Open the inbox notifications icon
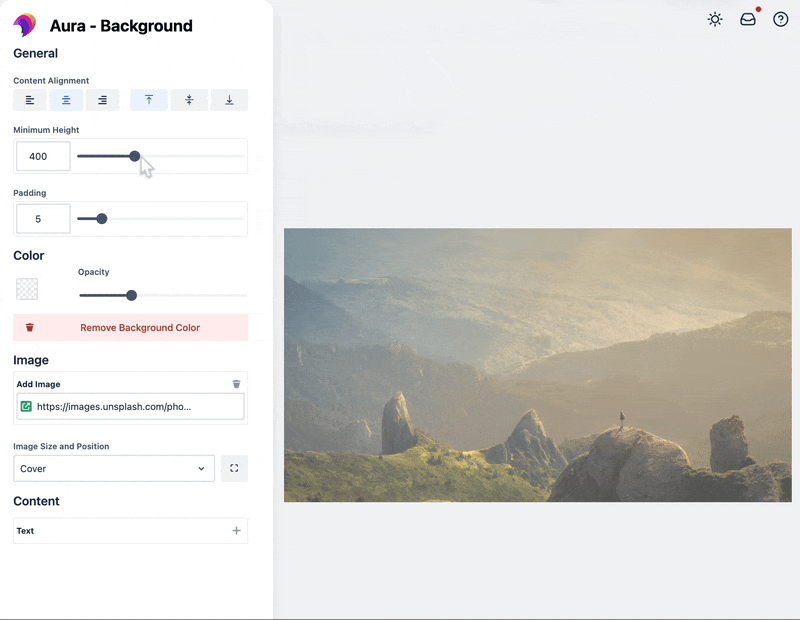 pyautogui.click(x=748, y=19)
